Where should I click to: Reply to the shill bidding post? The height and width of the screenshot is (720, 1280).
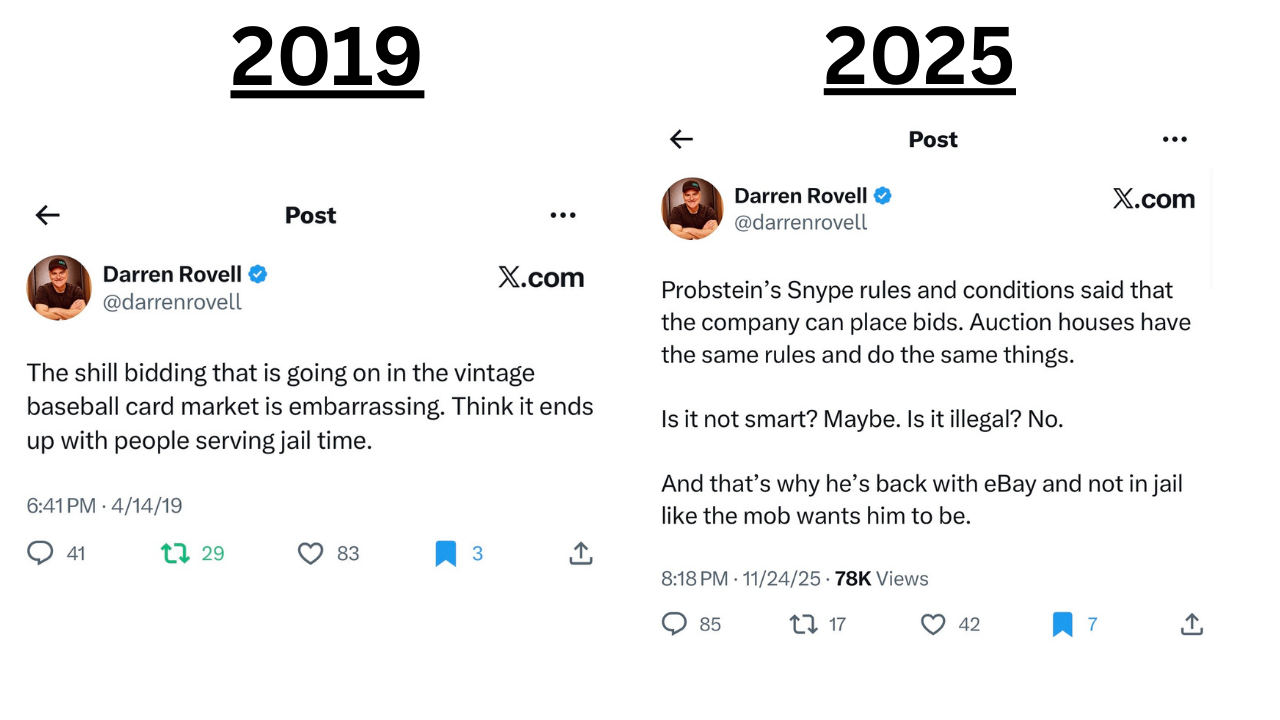tap(40, 553)
